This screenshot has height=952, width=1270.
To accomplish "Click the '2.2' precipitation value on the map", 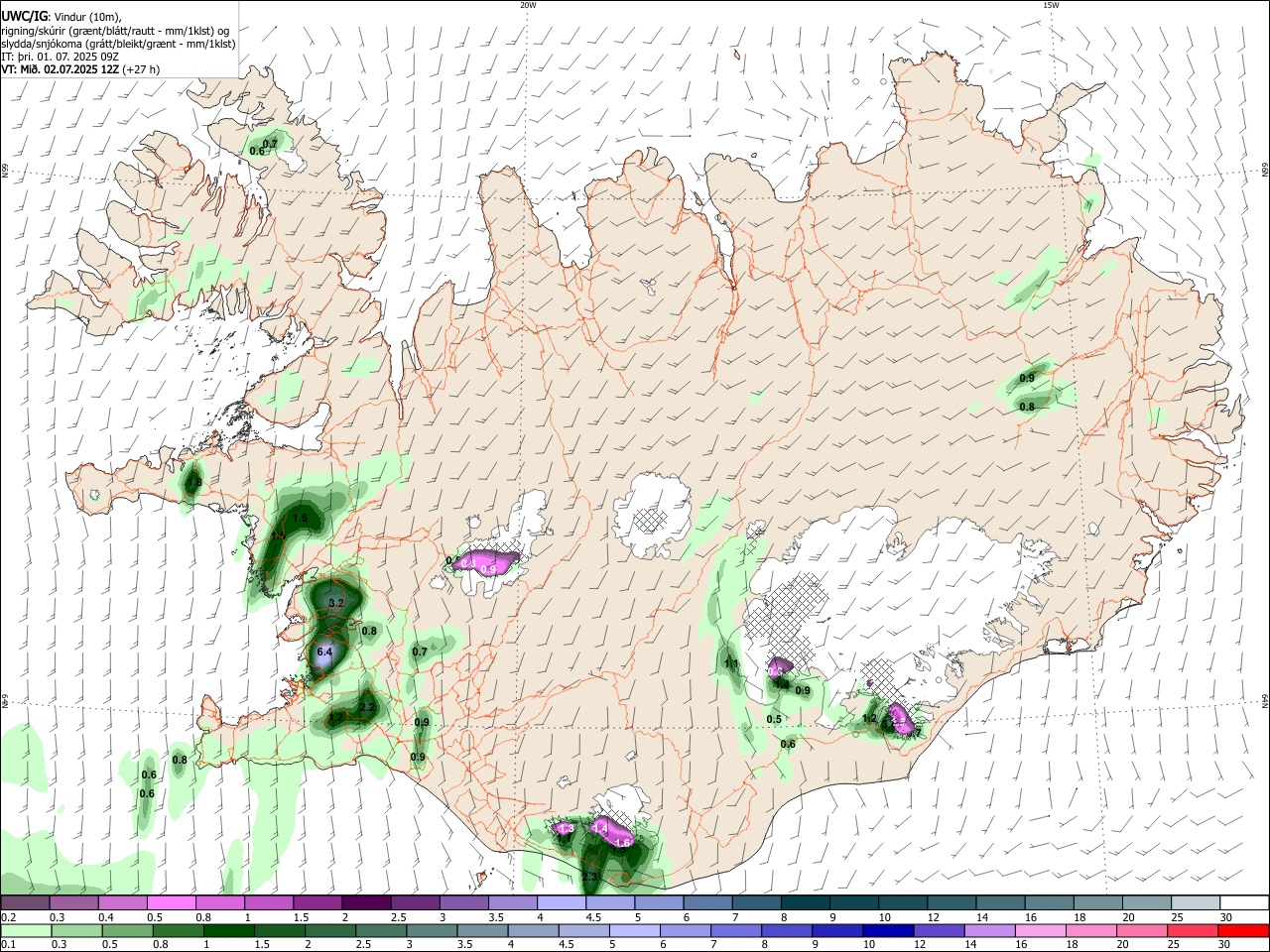I will pyautogui.click(x=367, y=707).
